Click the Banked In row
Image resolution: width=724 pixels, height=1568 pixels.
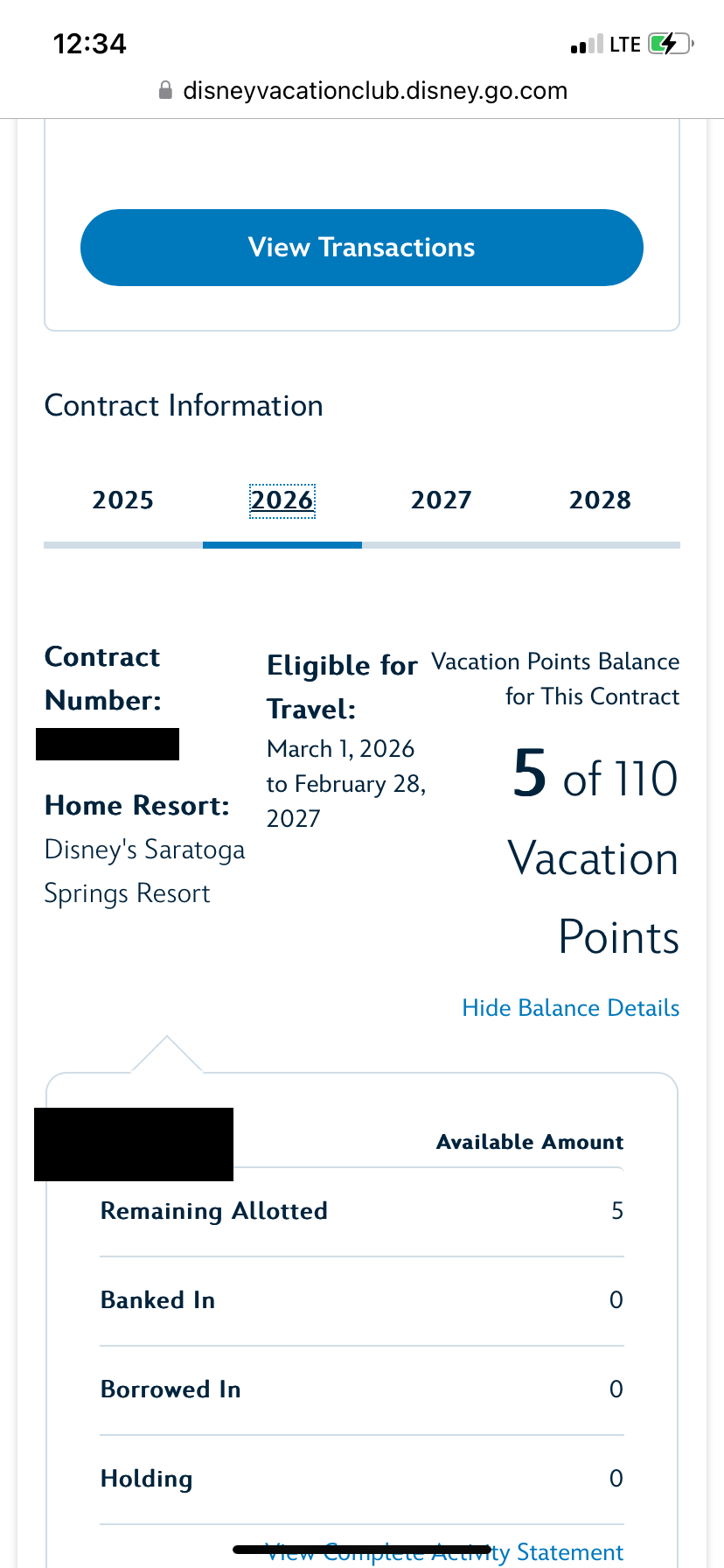362,1300
